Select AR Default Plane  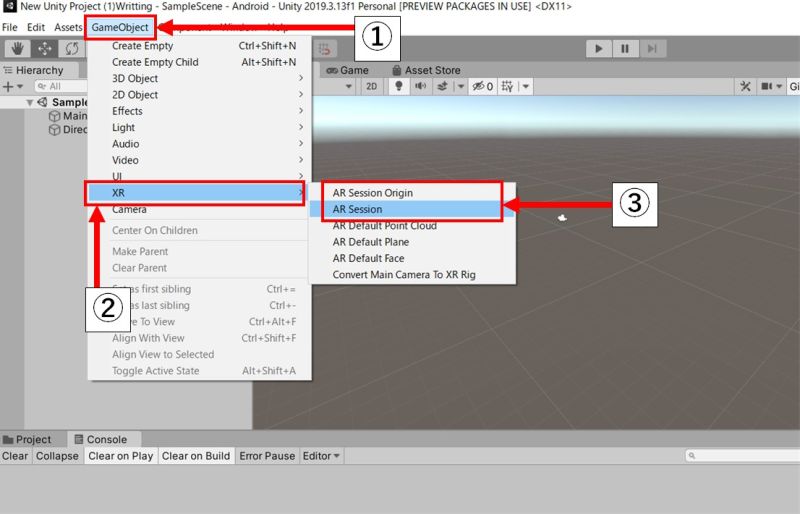click(x=412, y=242)
